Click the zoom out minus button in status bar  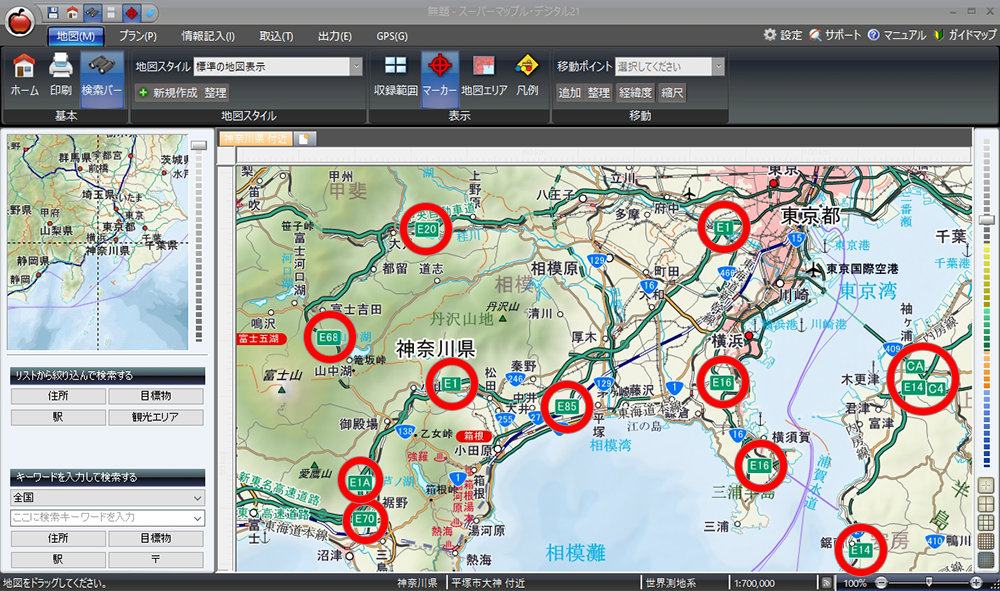pos(881,582)
